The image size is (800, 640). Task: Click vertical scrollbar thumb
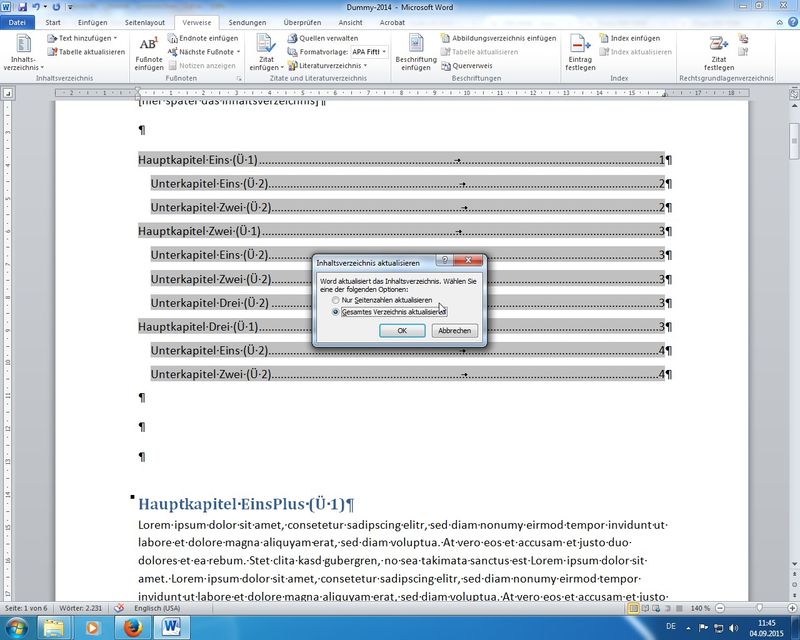pyautogui.click(x=794, y=141)
